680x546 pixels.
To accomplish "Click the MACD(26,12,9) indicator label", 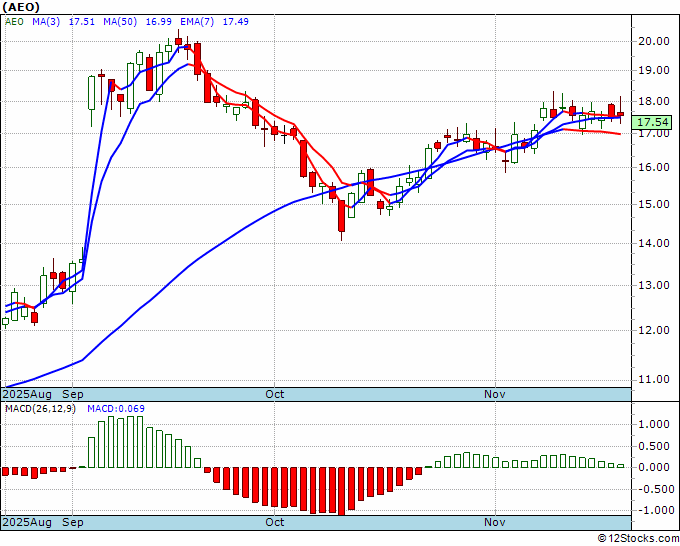I will (x=40, y=409).
